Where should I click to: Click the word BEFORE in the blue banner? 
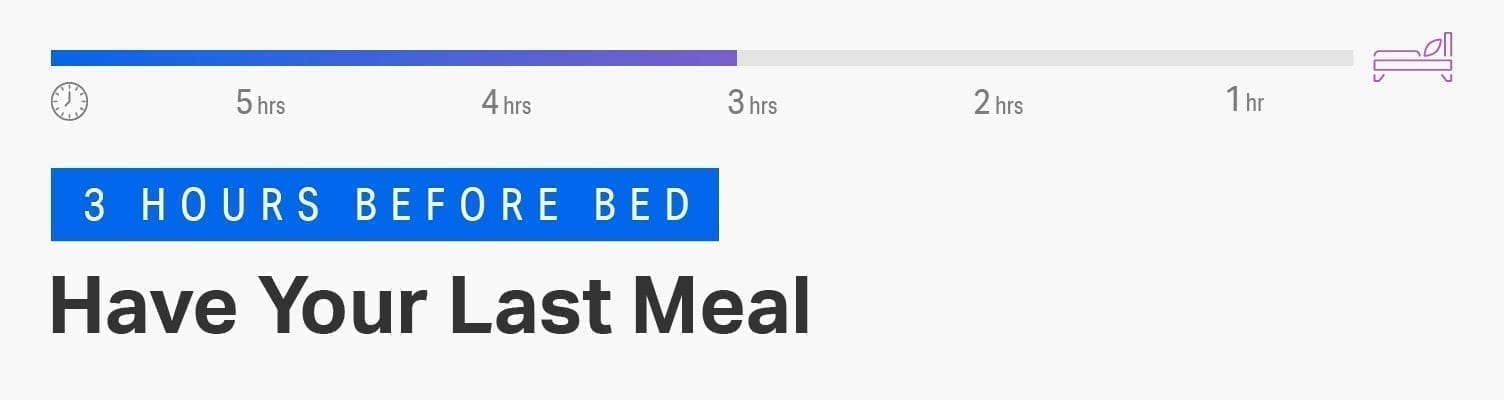pos(458,205)
